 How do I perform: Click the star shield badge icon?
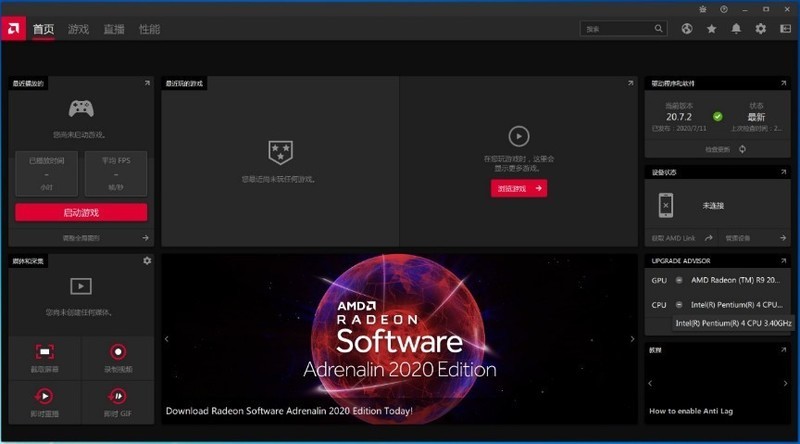[280, 153]
